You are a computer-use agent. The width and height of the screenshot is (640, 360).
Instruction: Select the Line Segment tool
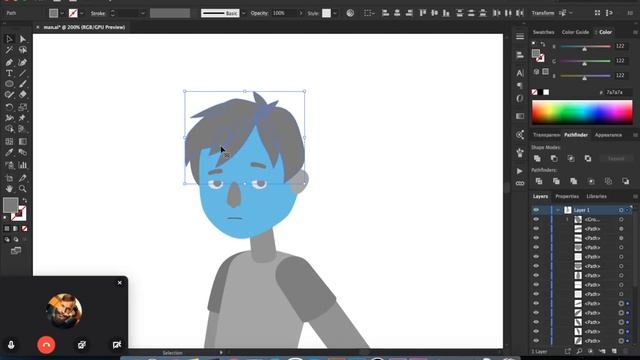coord(22,73)
